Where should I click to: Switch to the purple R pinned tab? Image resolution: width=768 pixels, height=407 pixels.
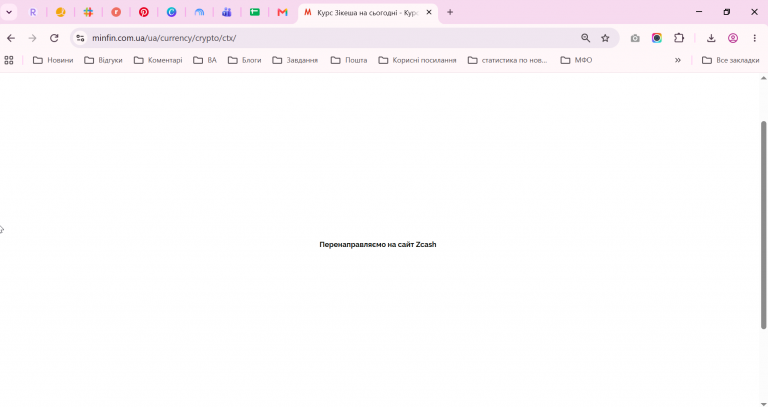tap(33, 12)
